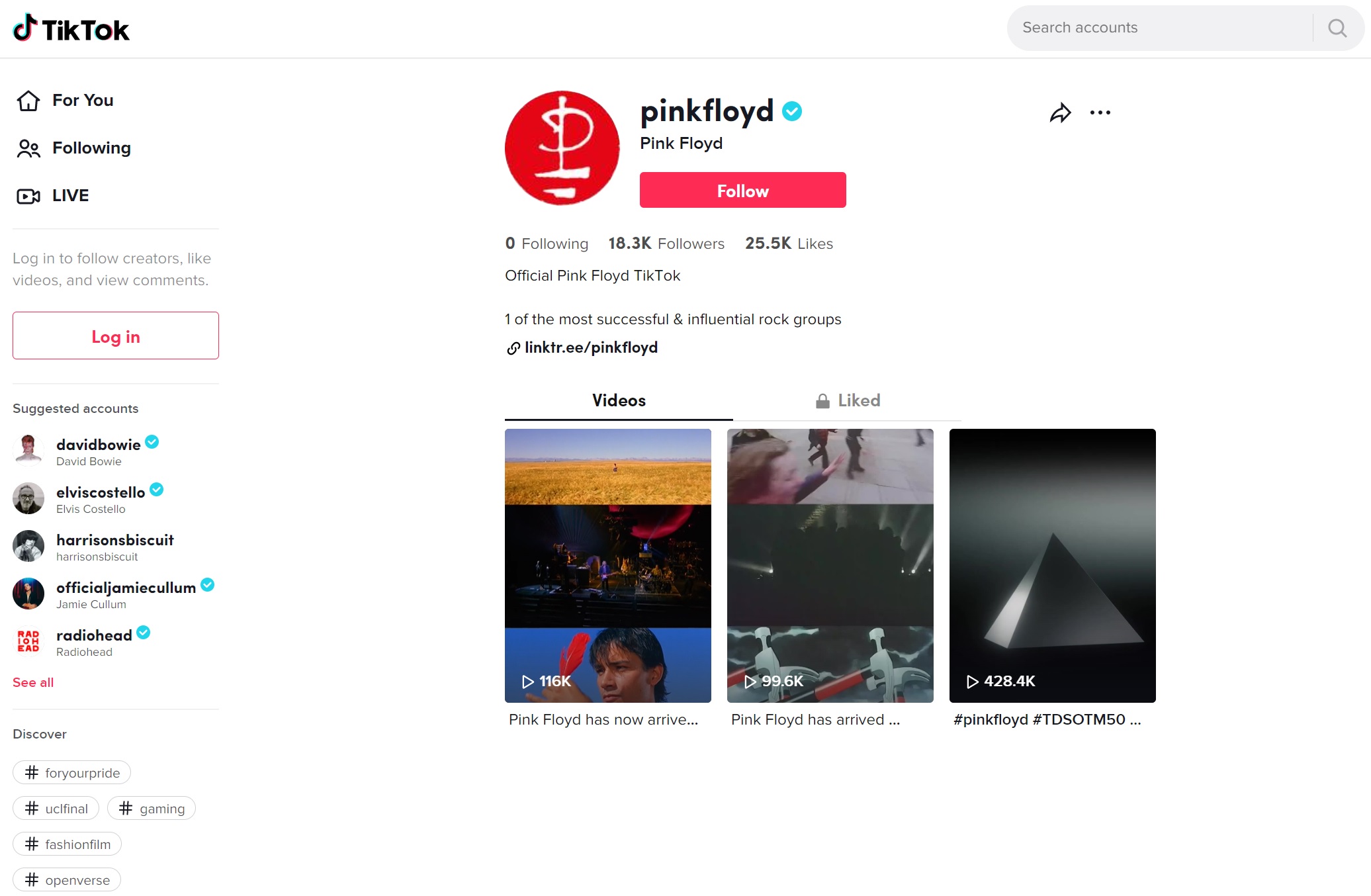Click the red Follow button
Viewport: 1371px width, 896px height.
(x=742, y=190)
